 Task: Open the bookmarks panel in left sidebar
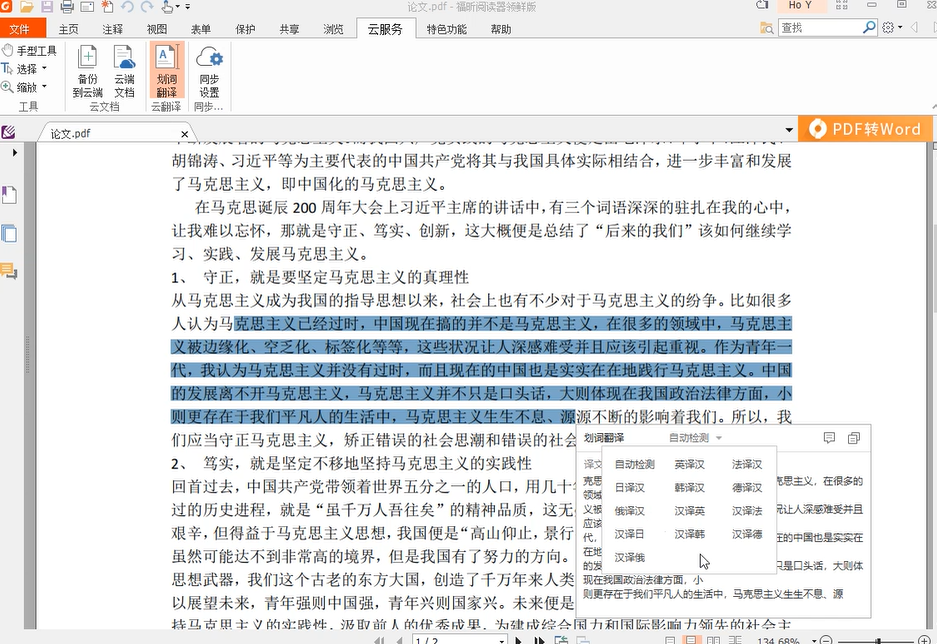tap(9, 194)
